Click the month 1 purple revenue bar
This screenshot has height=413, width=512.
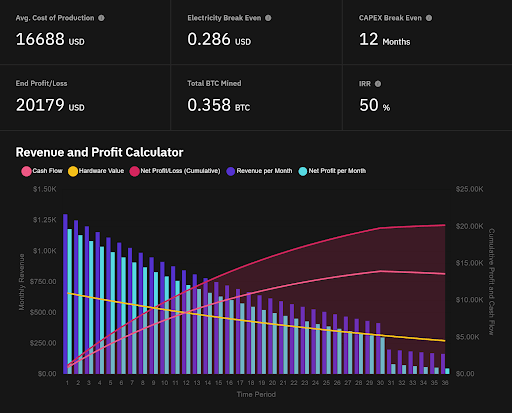click(65, 294)
